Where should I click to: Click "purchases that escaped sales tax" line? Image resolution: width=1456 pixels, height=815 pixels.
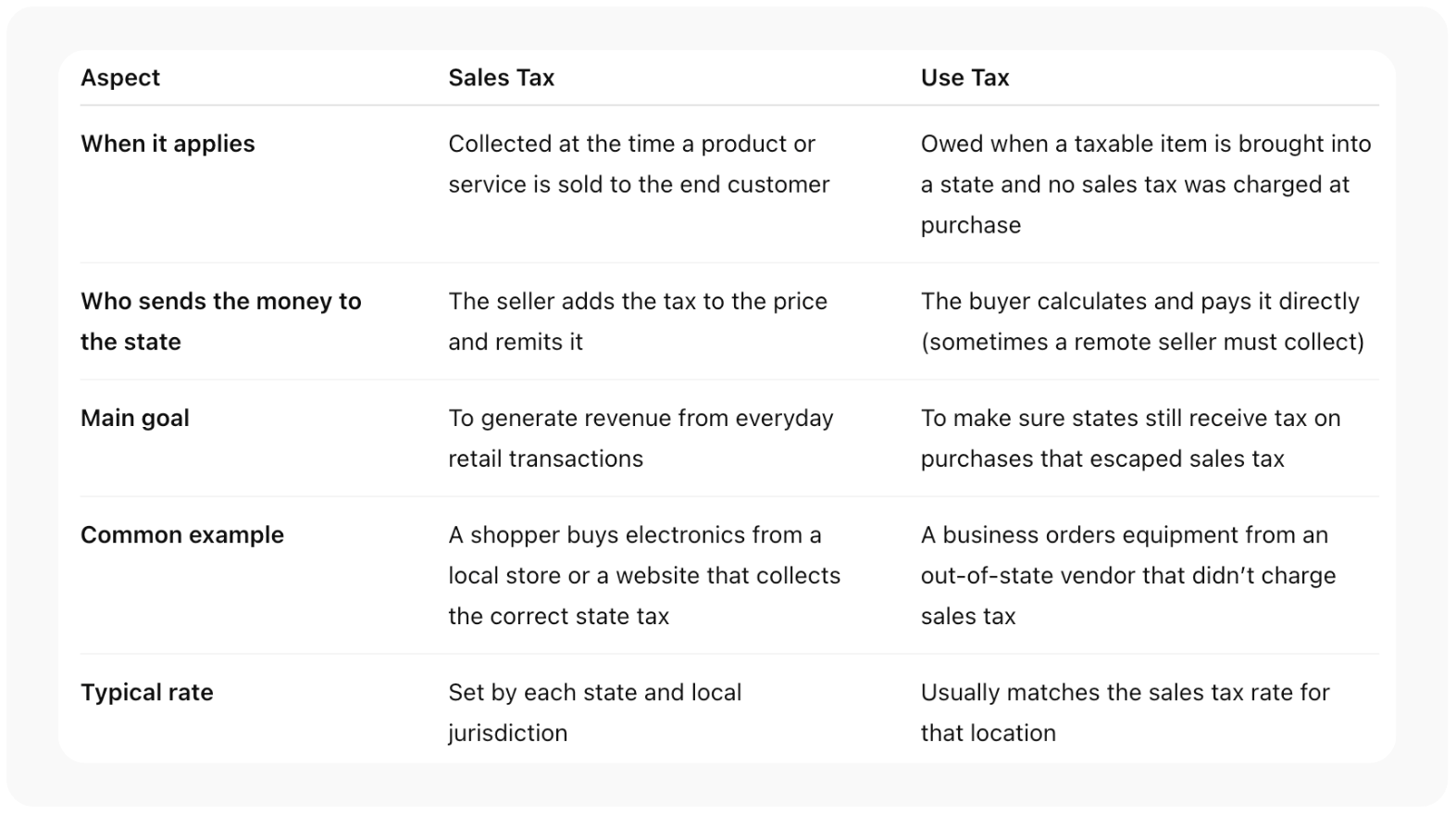click(x=1102, y=458)
